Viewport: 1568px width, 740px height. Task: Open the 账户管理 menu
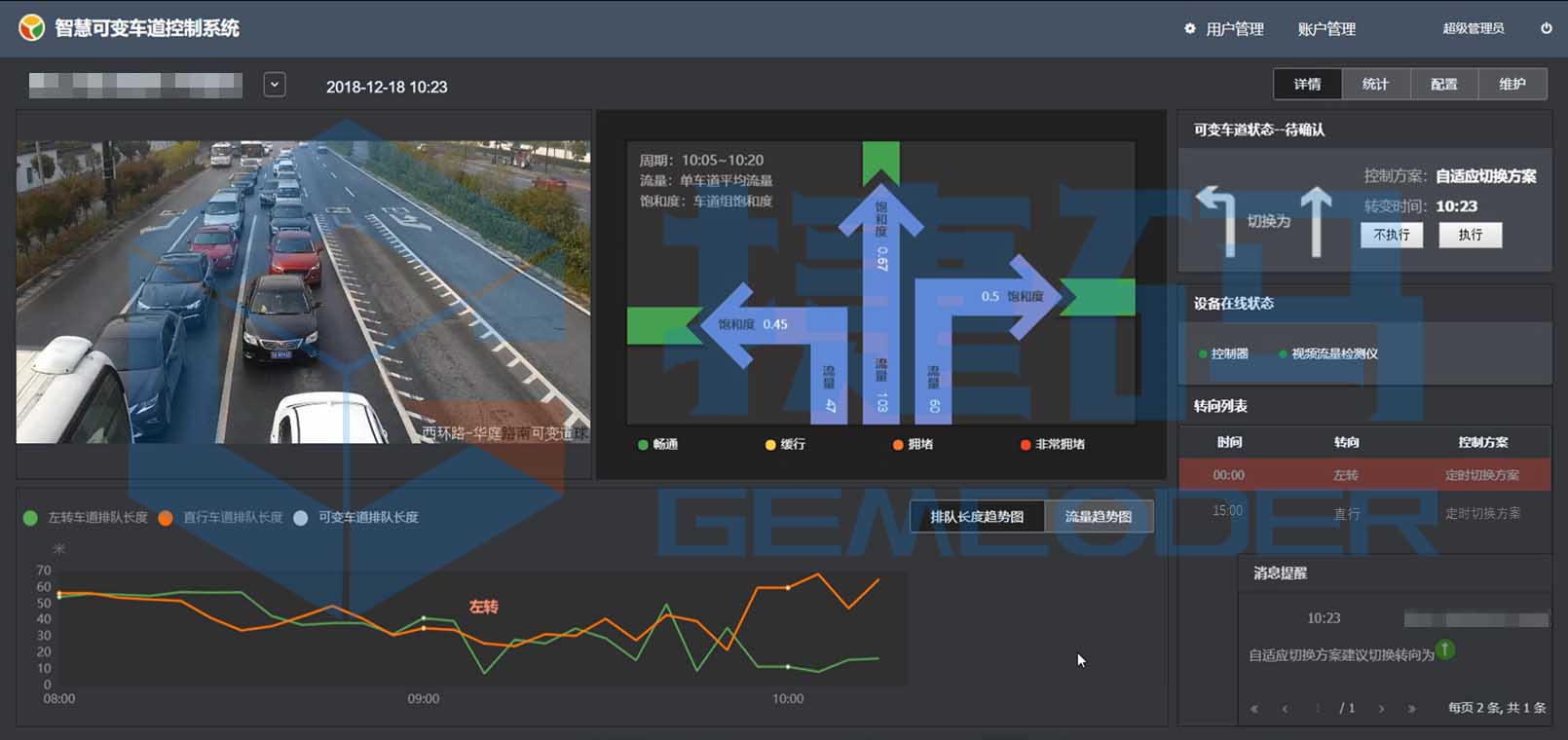pos(1326,29)
